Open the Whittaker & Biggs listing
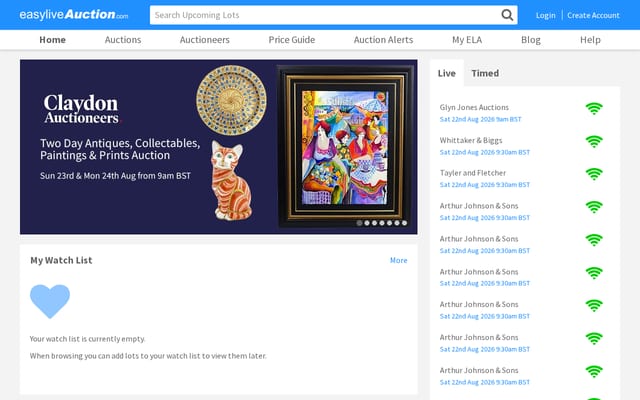640x400 pixels. 471,140
